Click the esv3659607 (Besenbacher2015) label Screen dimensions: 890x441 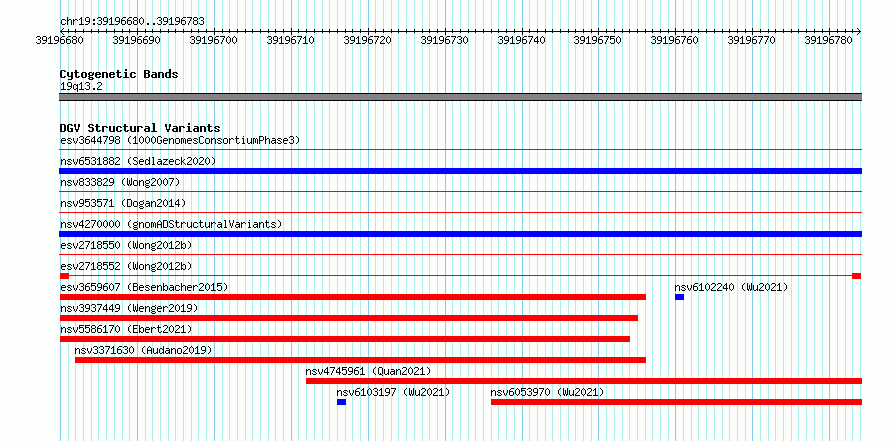tap(144, 287)
